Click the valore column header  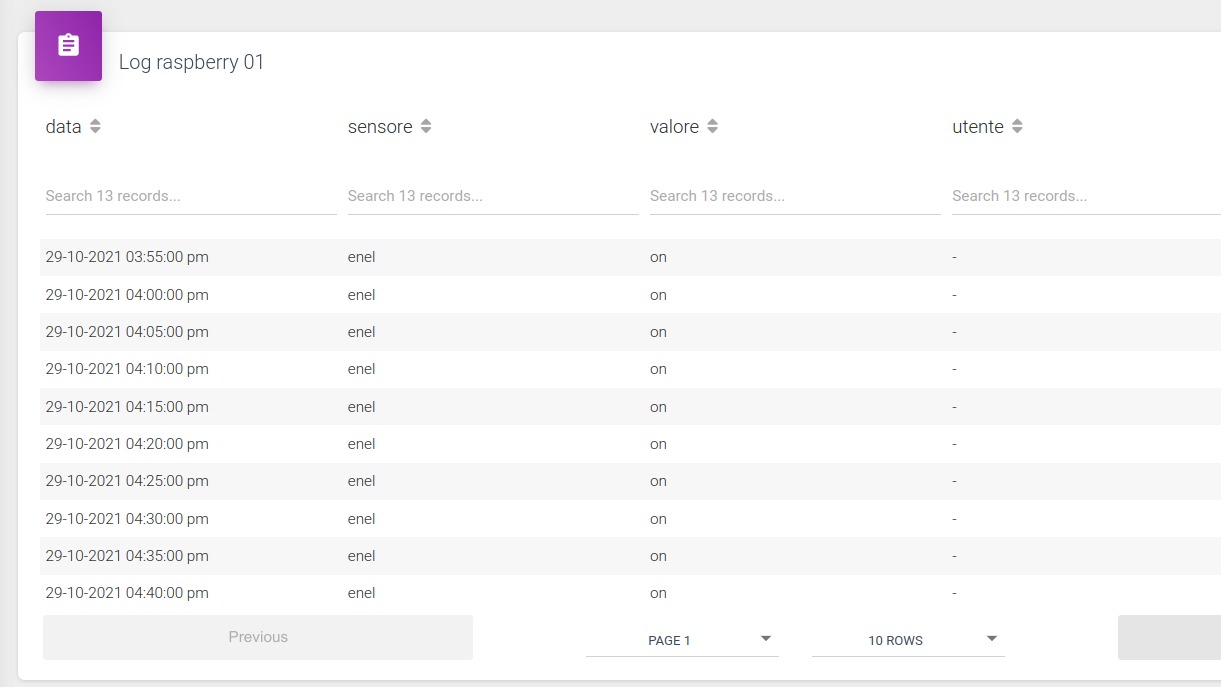coord(674,127)
